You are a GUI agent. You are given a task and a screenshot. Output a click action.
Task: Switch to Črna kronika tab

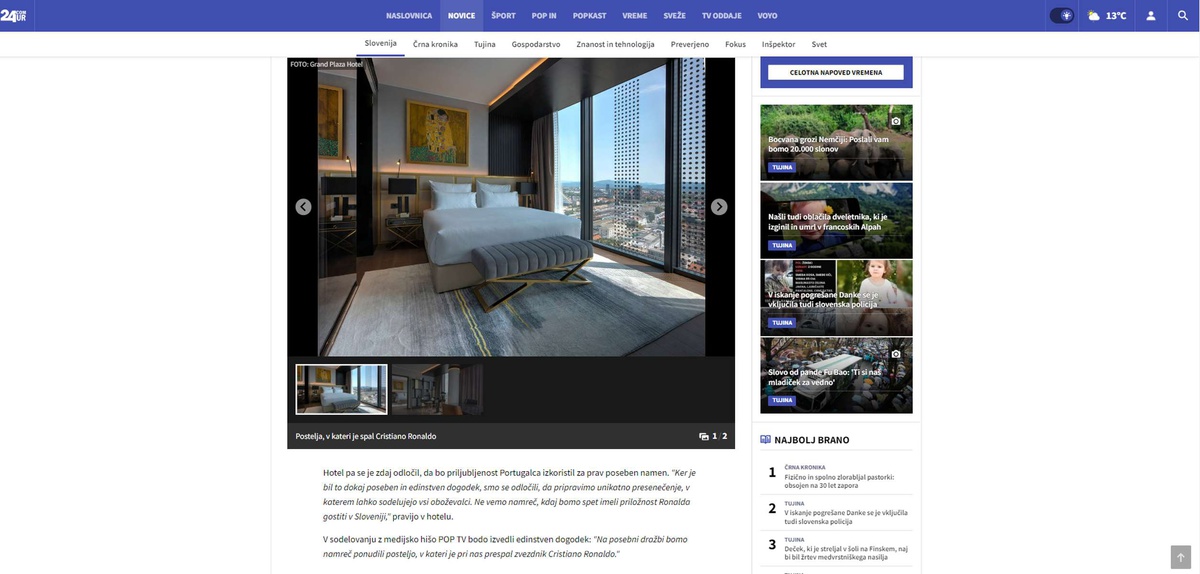(x=435, y=44)
